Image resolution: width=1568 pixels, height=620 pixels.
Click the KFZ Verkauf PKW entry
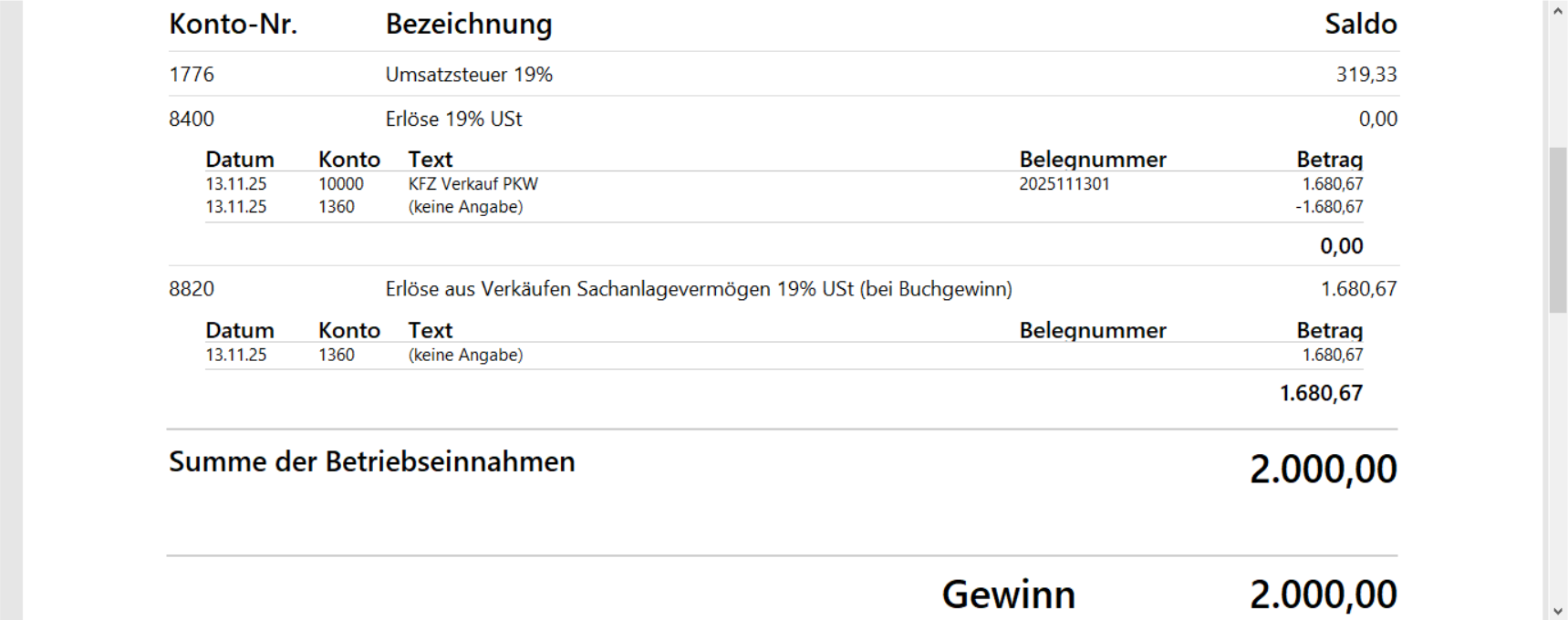[x=472, y=184]
